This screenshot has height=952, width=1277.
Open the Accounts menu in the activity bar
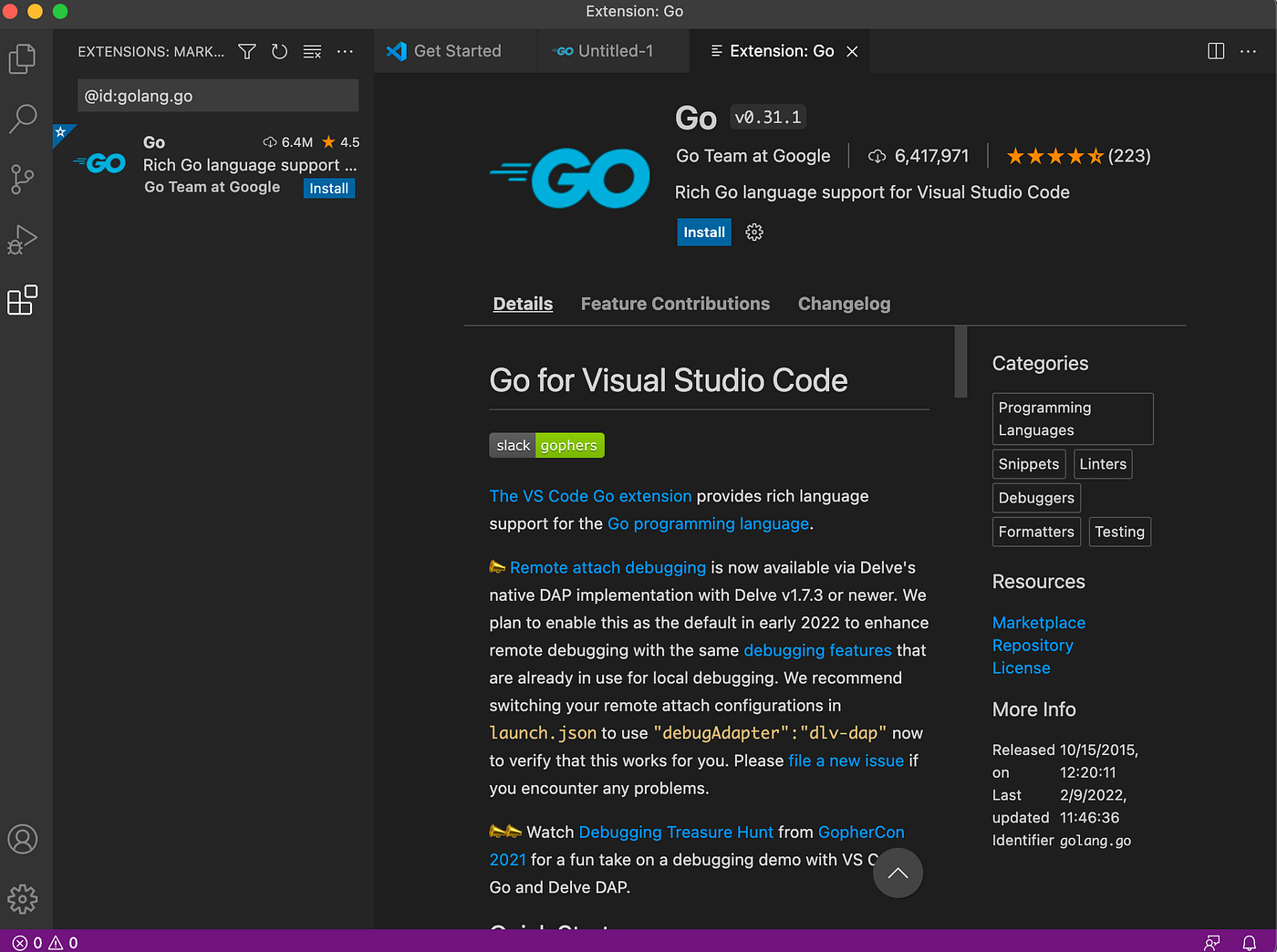coord(23,839)
